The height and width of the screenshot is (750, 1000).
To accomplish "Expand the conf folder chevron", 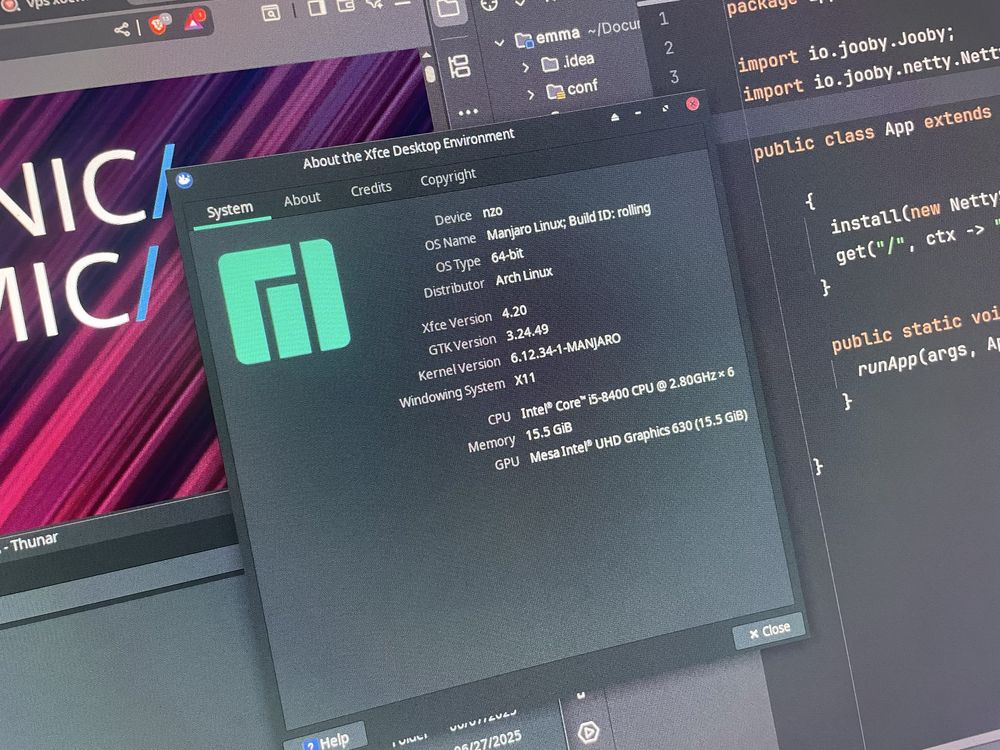I will 531,95.
